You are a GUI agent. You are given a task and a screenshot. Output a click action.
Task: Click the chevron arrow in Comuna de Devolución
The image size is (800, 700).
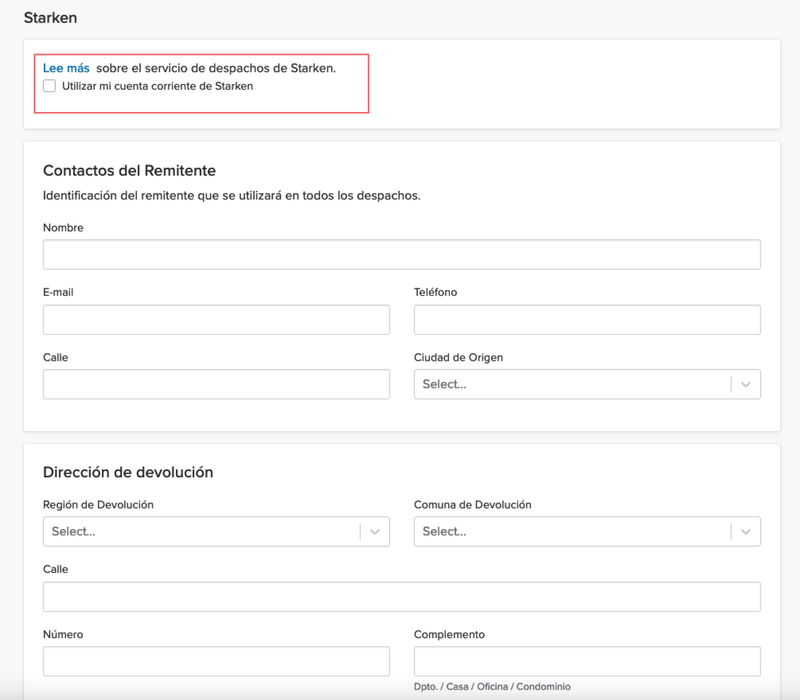745,532
